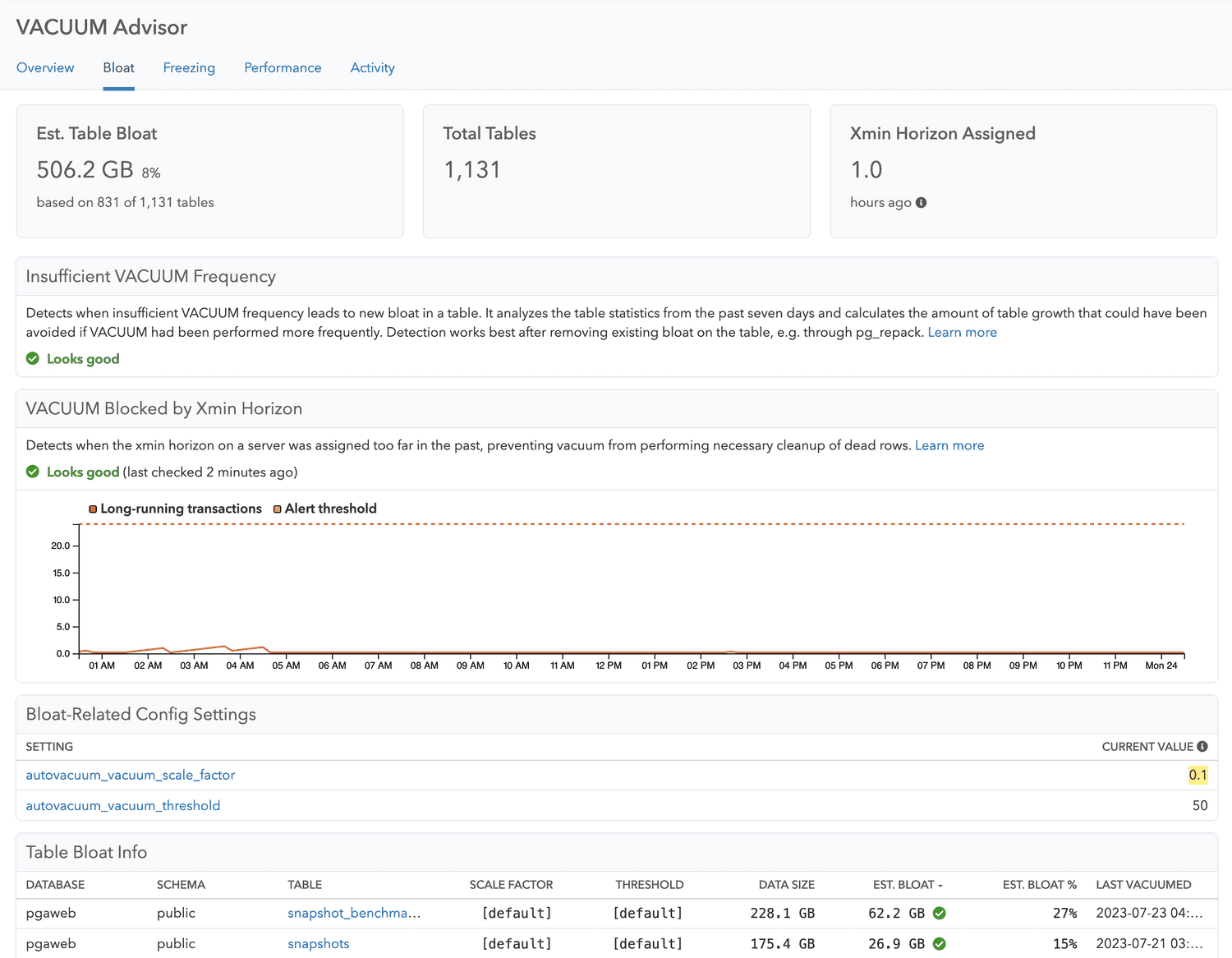Click green check icon in Insufficient VACUUM Frequency
Screen dimensions: 1232x958
tap(33, 359)
